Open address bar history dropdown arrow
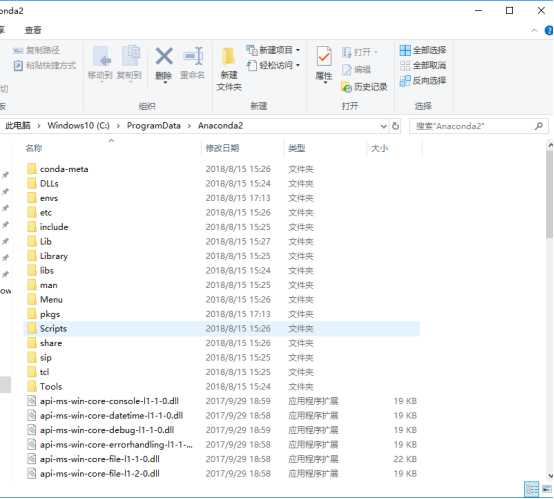The image size is (554, 499). click(383, 126)
